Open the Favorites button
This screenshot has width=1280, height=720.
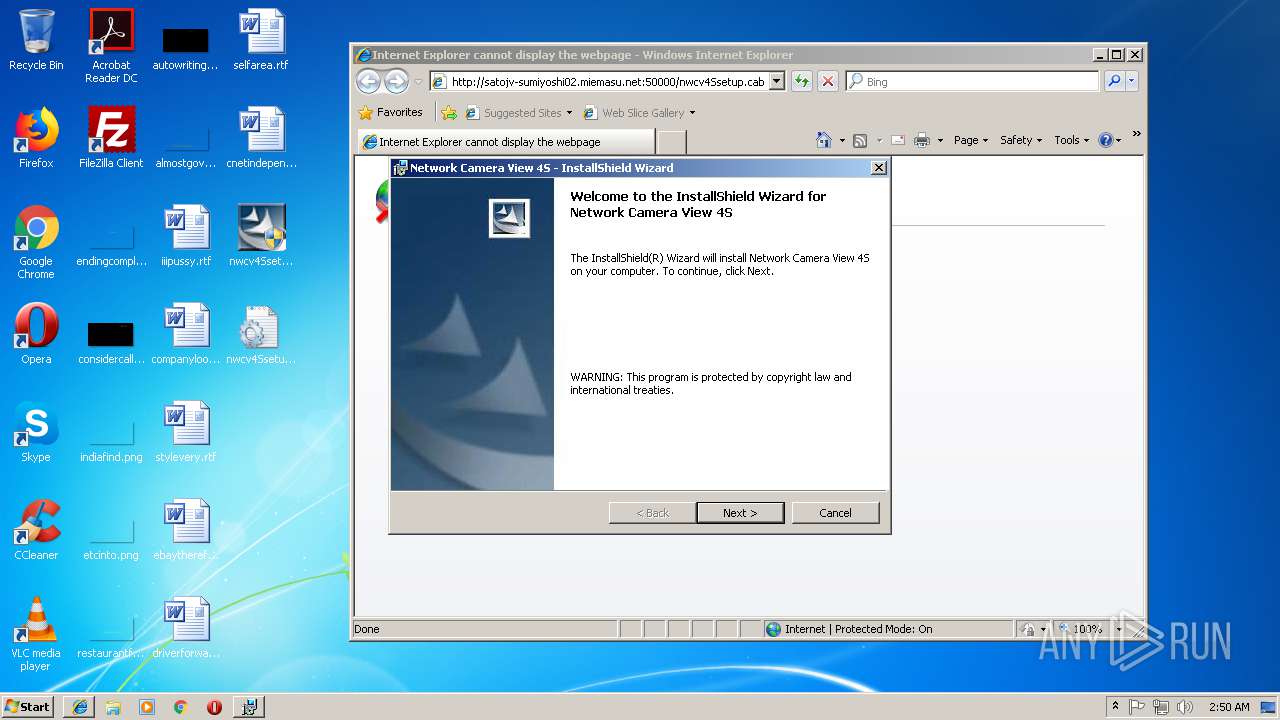coord(391,113)
